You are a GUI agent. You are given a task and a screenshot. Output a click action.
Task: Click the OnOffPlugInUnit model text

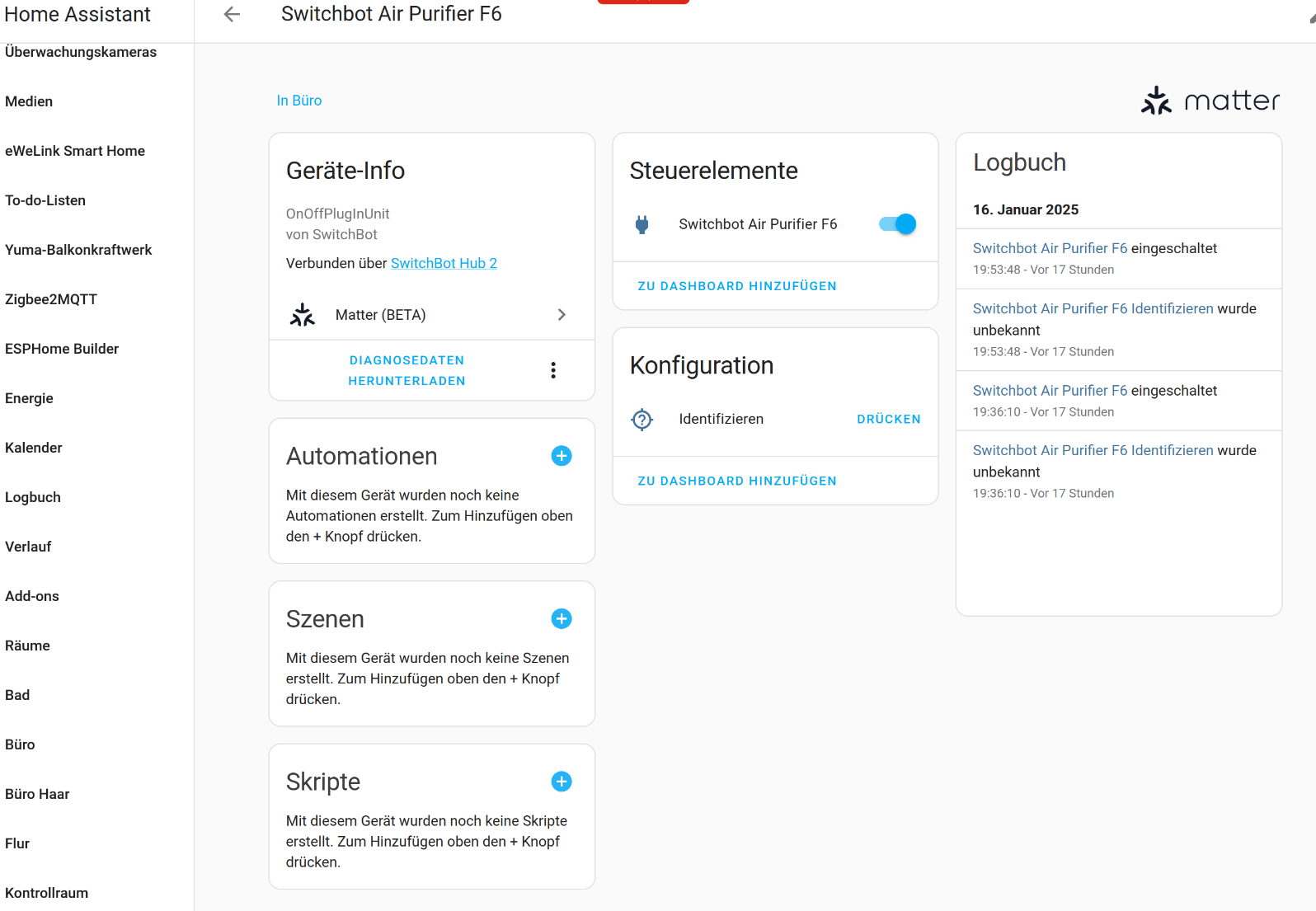click(x=337, y=214)
